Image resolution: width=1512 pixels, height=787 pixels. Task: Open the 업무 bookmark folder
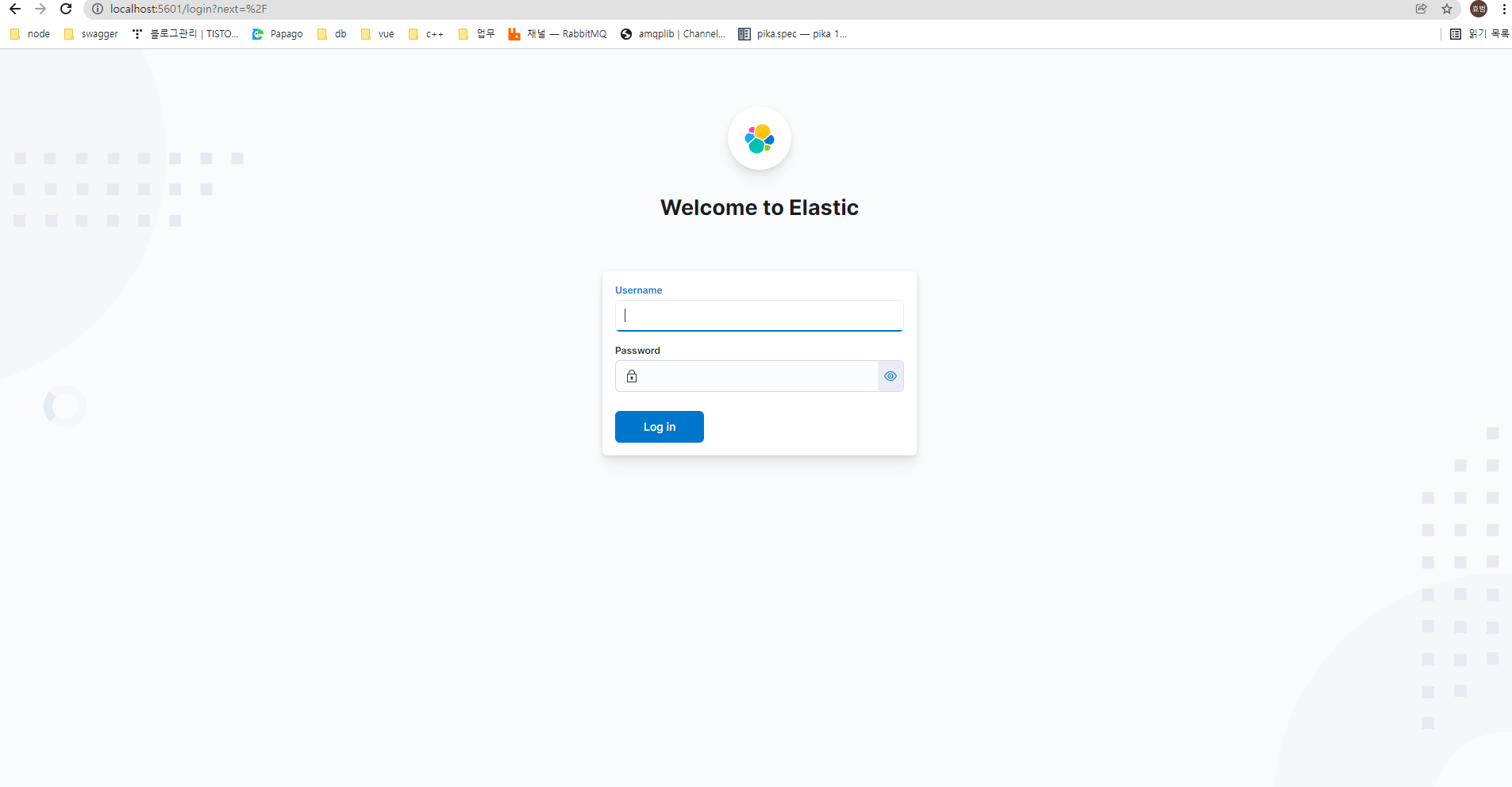click(476, 34)
